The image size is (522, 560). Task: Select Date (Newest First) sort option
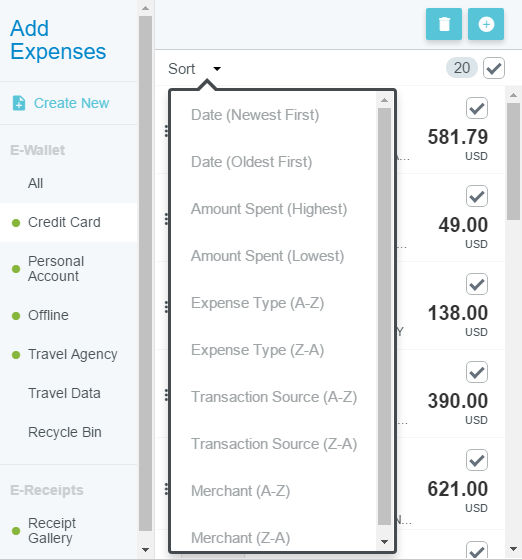pos(255,115)
